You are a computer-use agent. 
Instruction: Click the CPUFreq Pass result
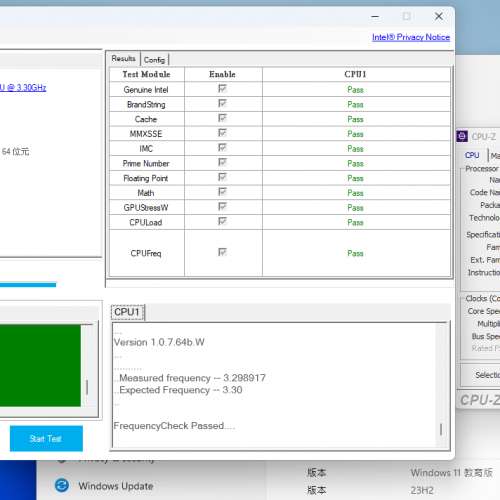coord(355,253)
